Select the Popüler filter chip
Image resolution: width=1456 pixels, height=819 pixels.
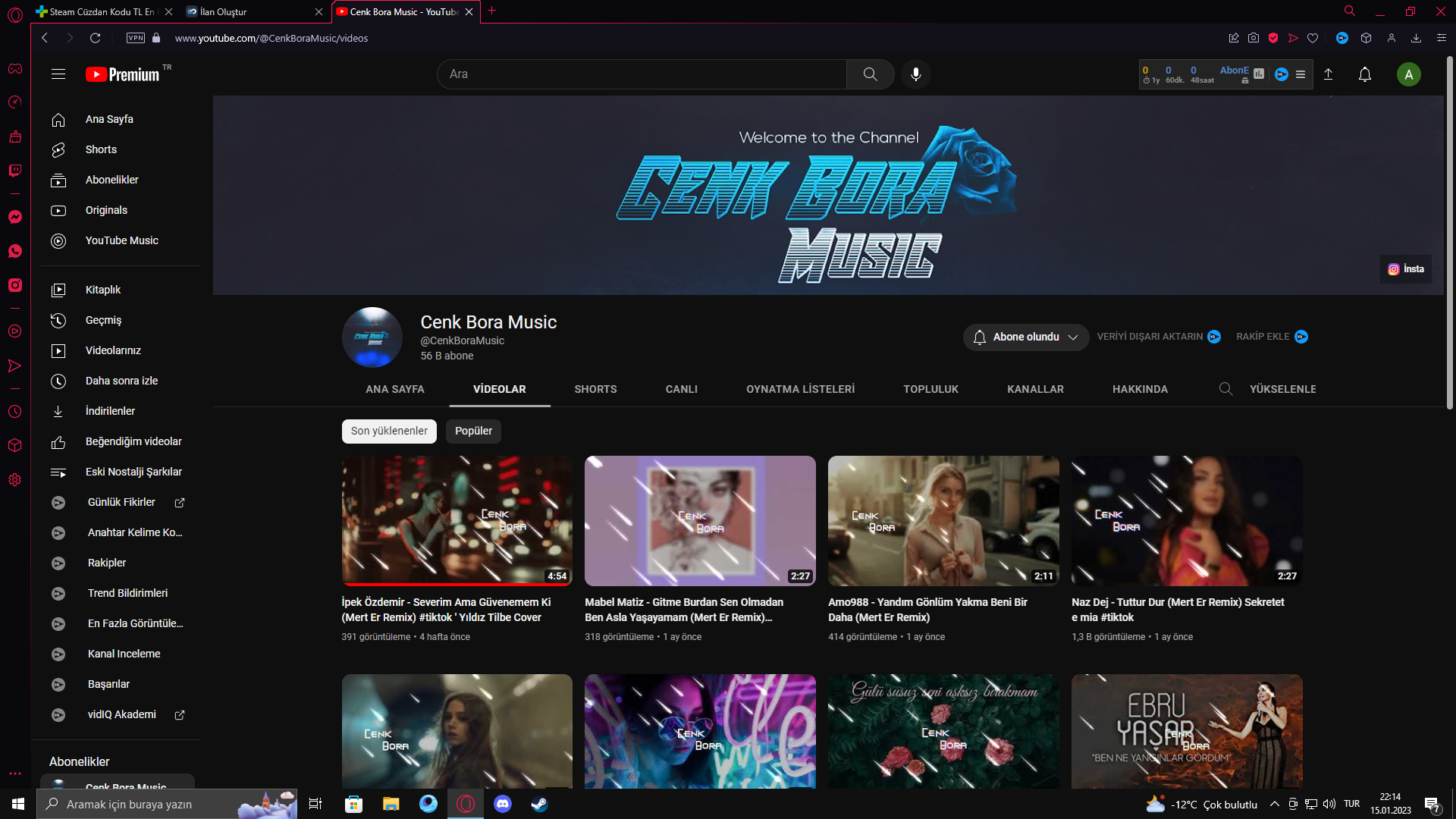473,431
